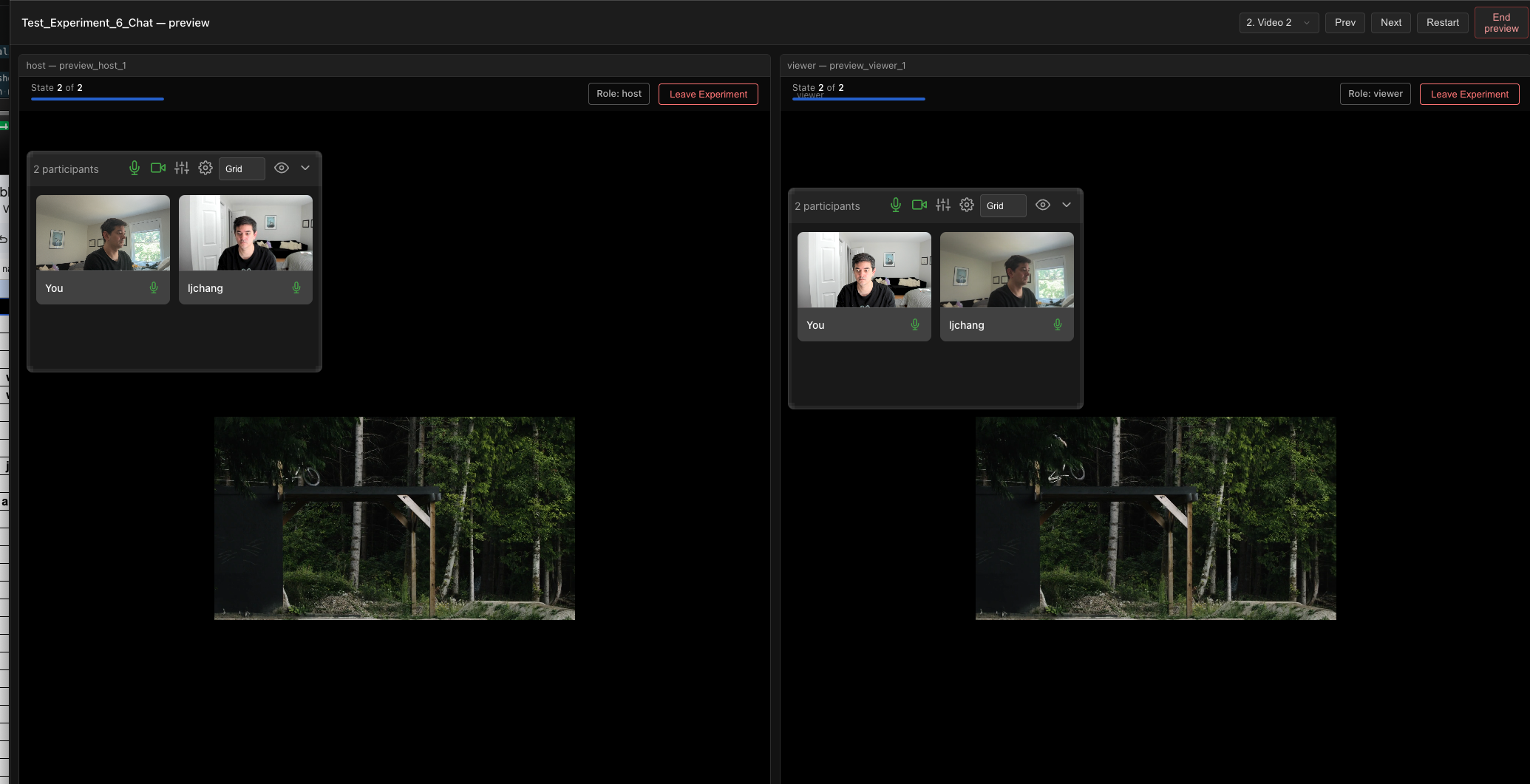
Task: Open audio mixer sliders in viewer panel
Action: coord(943,205)
